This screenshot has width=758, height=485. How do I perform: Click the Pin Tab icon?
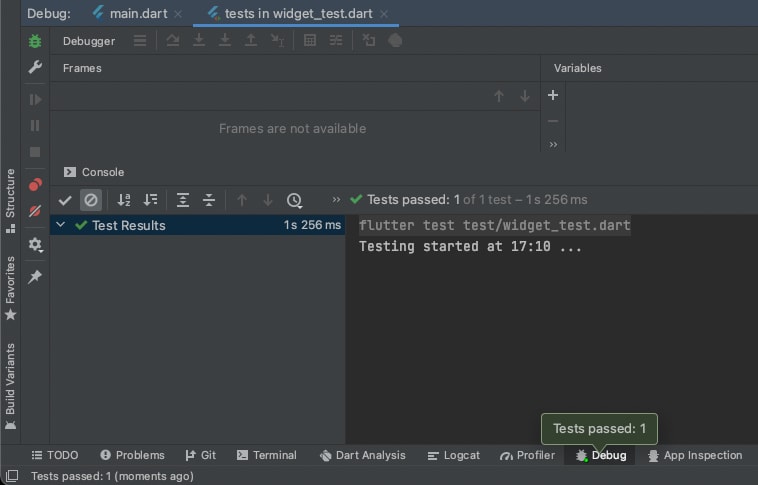click(x=35, y=277)
